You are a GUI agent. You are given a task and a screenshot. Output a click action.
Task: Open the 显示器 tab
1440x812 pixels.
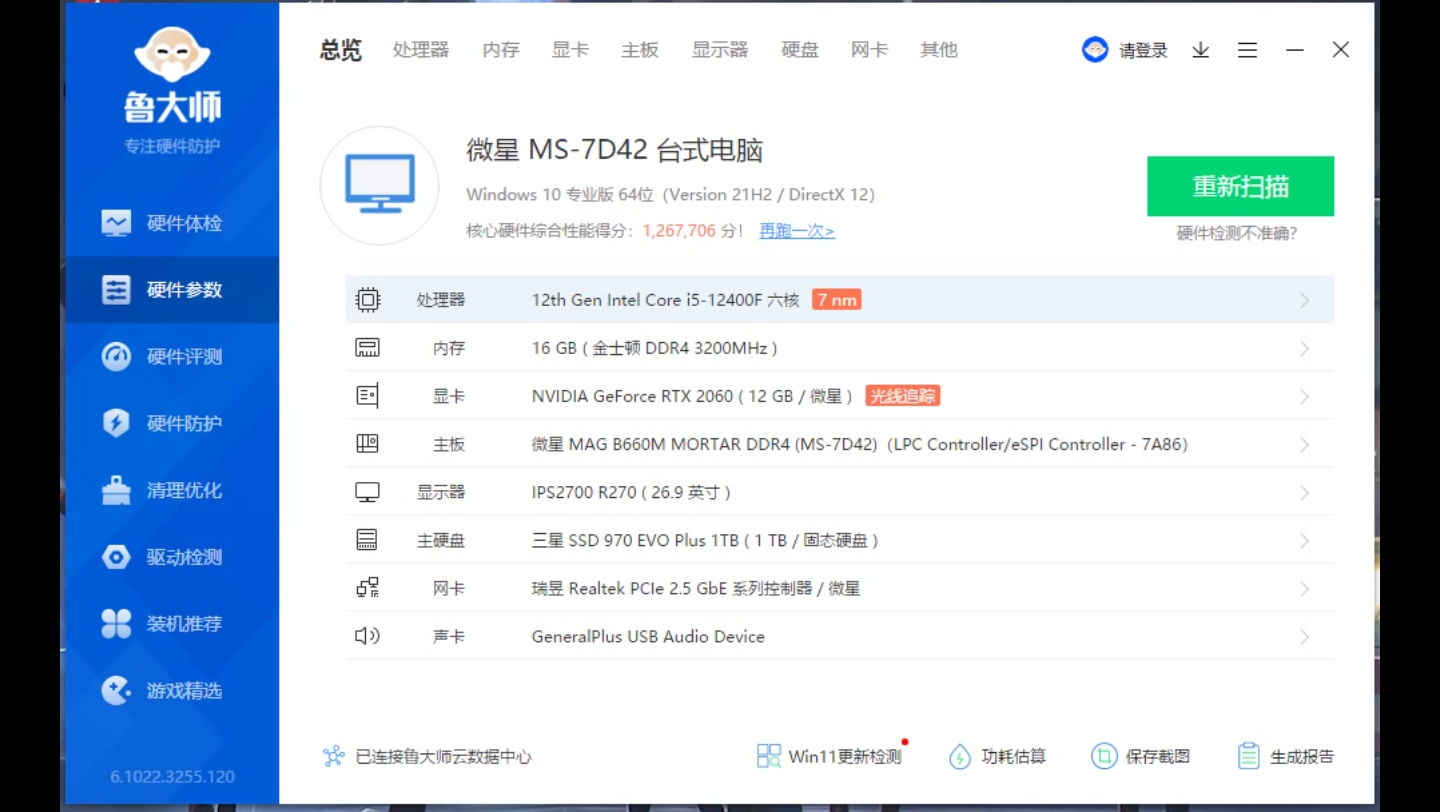pyautogui.click(x=719, y=50)
